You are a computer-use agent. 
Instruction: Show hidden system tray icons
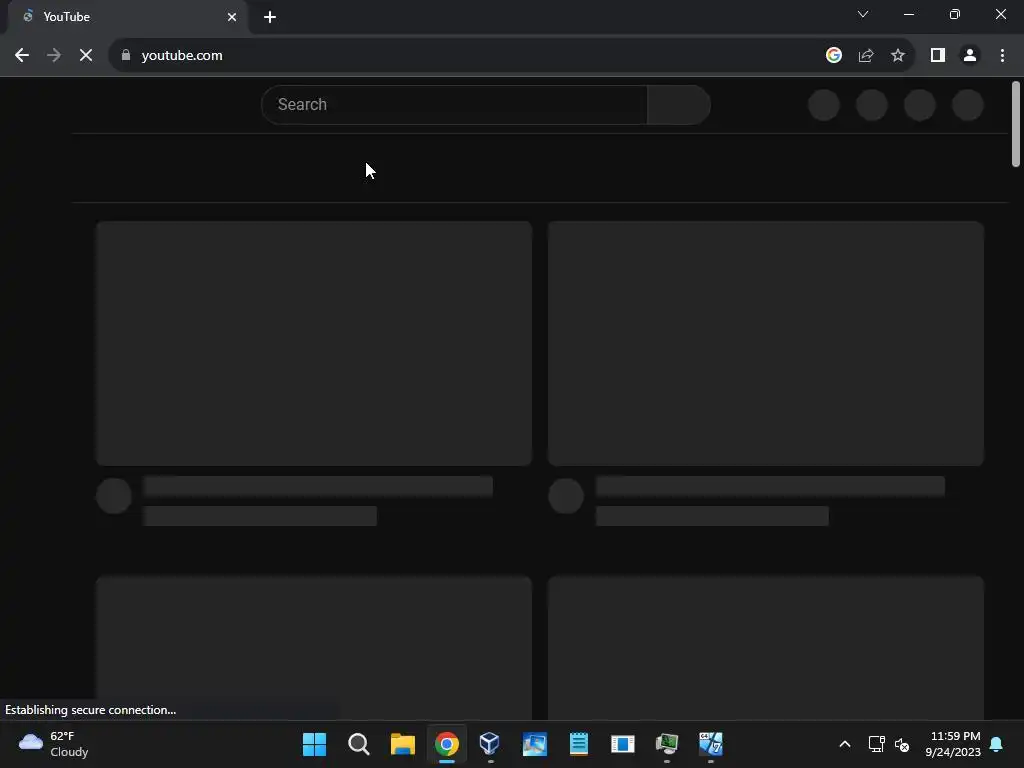click(844, 744)
